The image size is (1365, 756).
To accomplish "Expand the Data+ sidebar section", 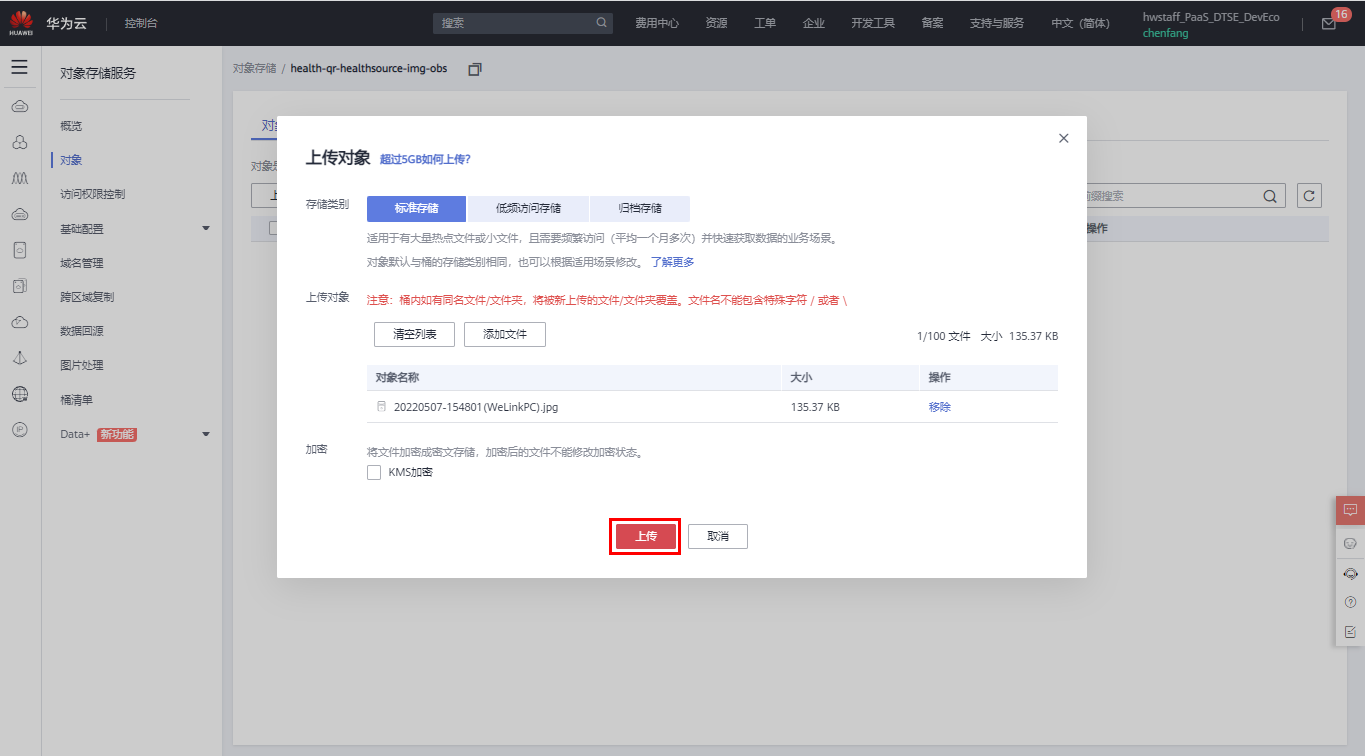I will pyautogui.click(x=206, y=434).
